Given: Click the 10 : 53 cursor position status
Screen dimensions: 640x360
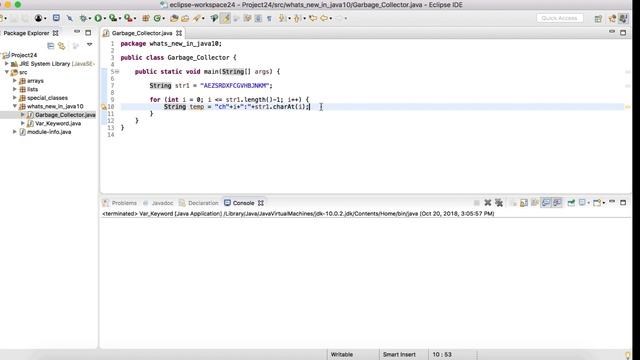Looking at the screenshot, I should 442,354.
